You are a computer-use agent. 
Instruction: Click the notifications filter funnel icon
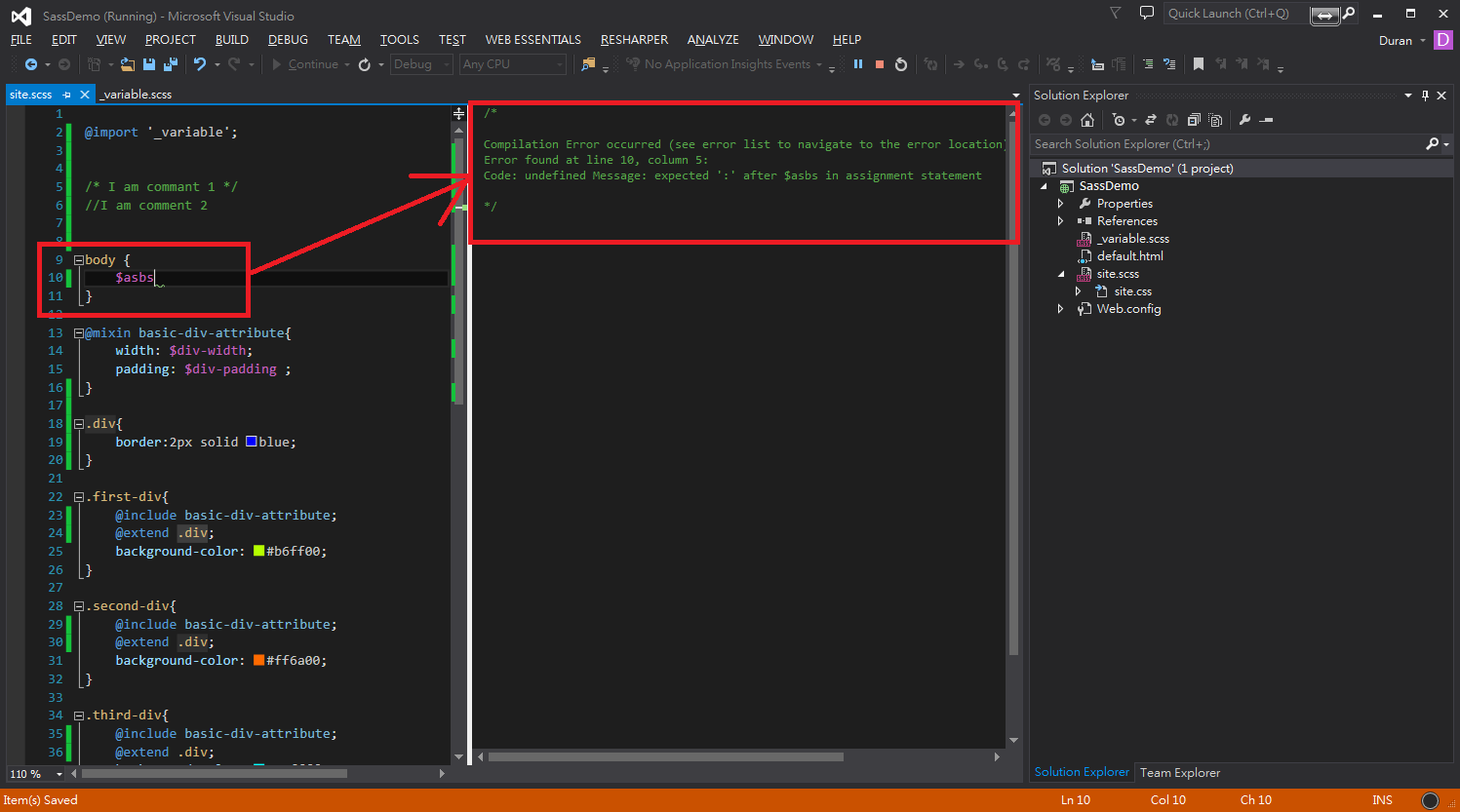coord(1116,14)
